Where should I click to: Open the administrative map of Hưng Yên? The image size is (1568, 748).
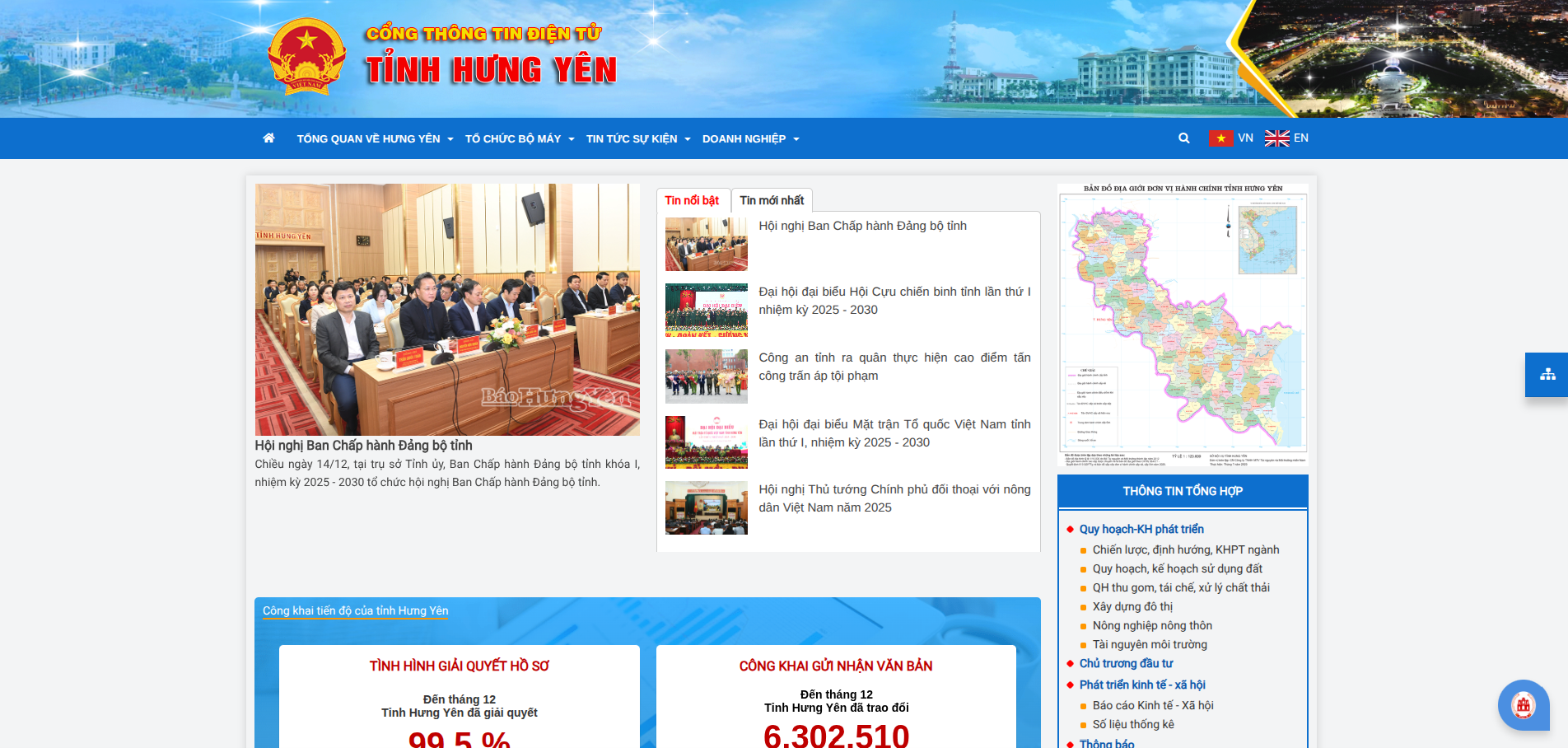1183,325
